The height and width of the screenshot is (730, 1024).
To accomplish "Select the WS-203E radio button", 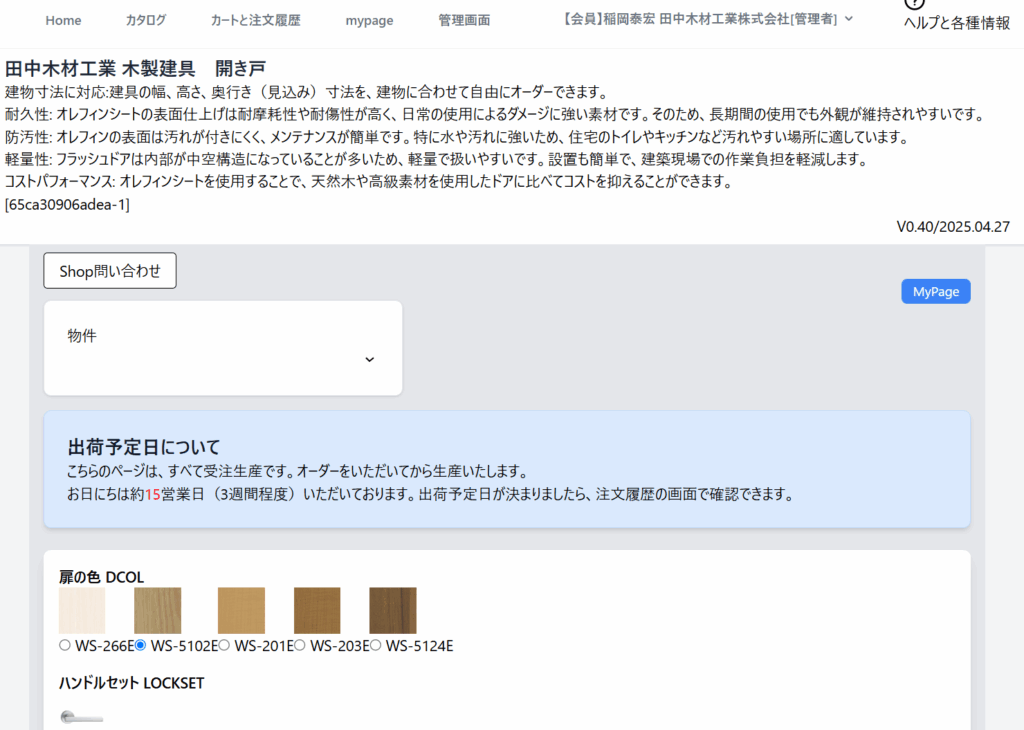I will coord(300,645).
